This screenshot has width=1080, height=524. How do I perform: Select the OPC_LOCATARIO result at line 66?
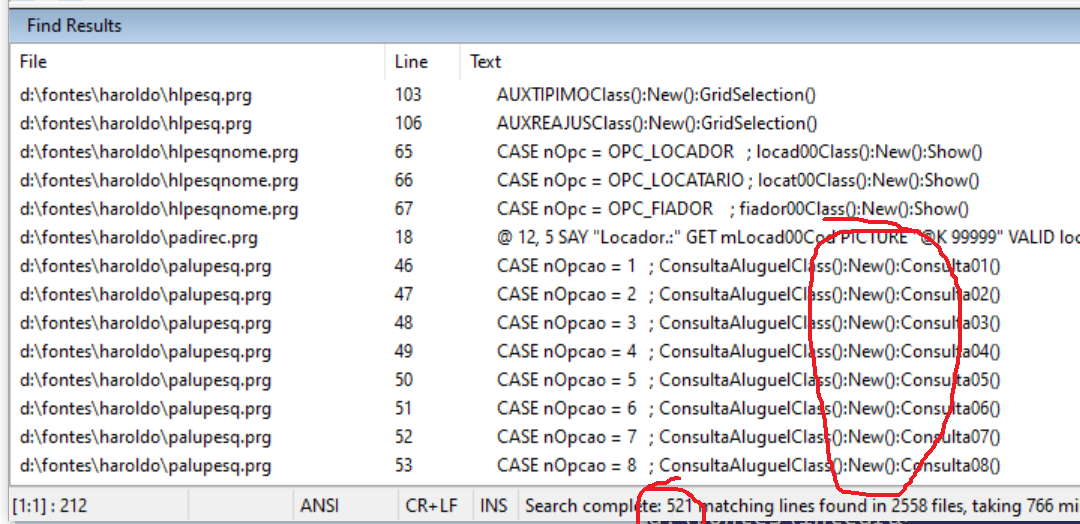coord(737,181)
